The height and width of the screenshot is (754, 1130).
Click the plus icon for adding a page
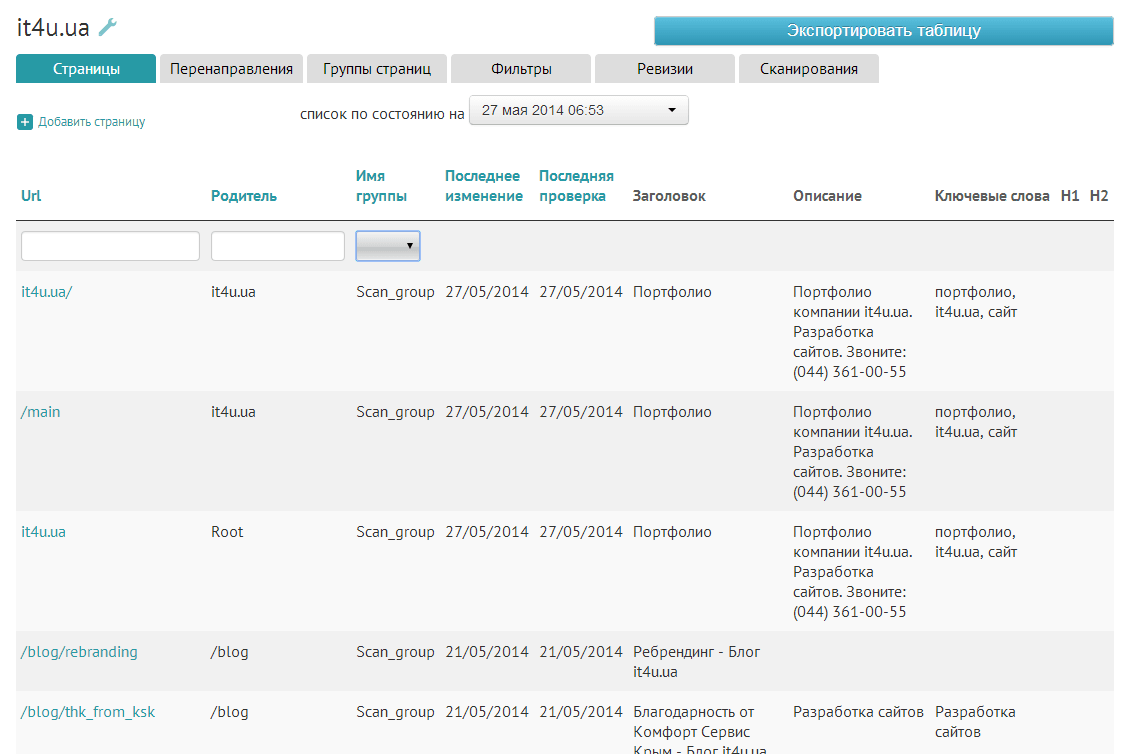tap(25, 122)
